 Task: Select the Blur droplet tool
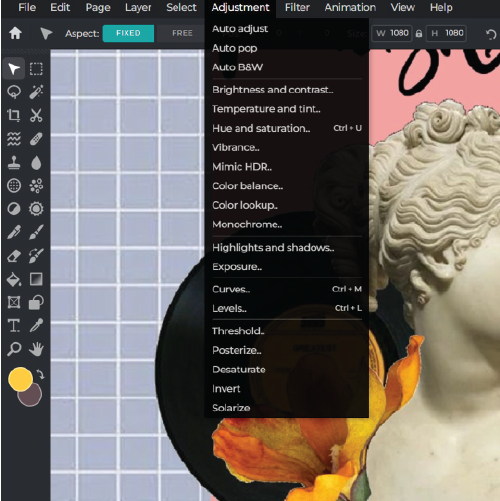point(36,162)
